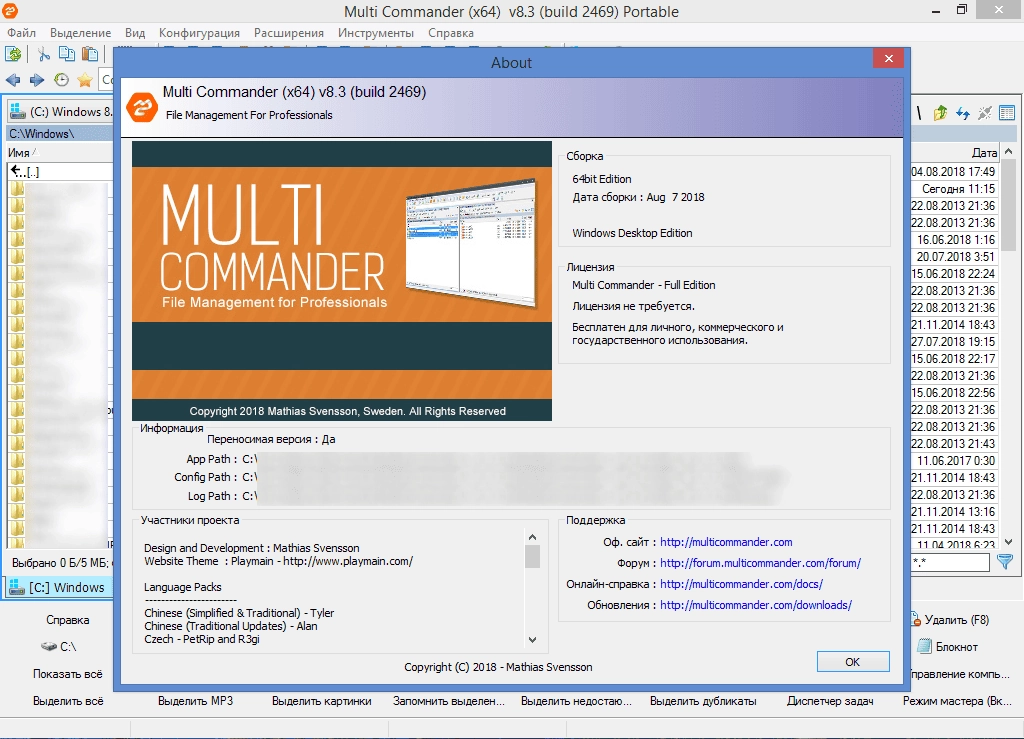The width and height of the screenshot is (1024, 739).
Task: Click the gray plug connection icon
Action: pyautogui.click(x=985, y=113)
